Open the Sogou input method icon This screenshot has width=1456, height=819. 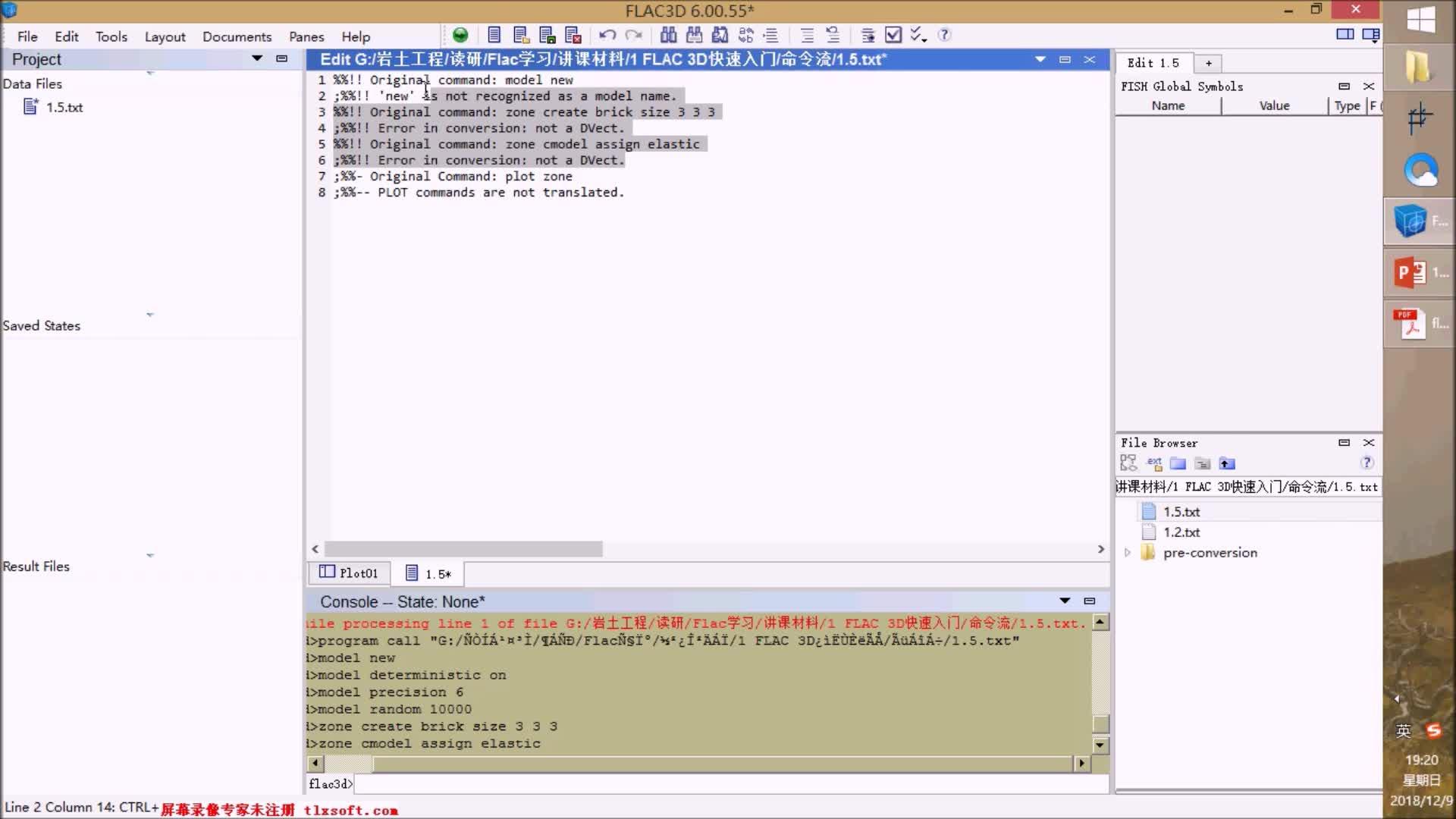click(1433, 730)
